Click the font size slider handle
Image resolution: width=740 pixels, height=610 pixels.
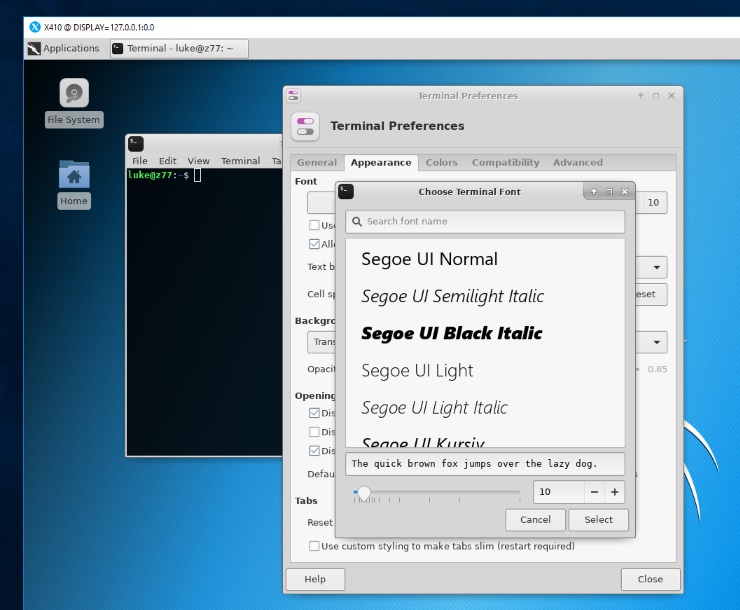[x=364, y=492]
